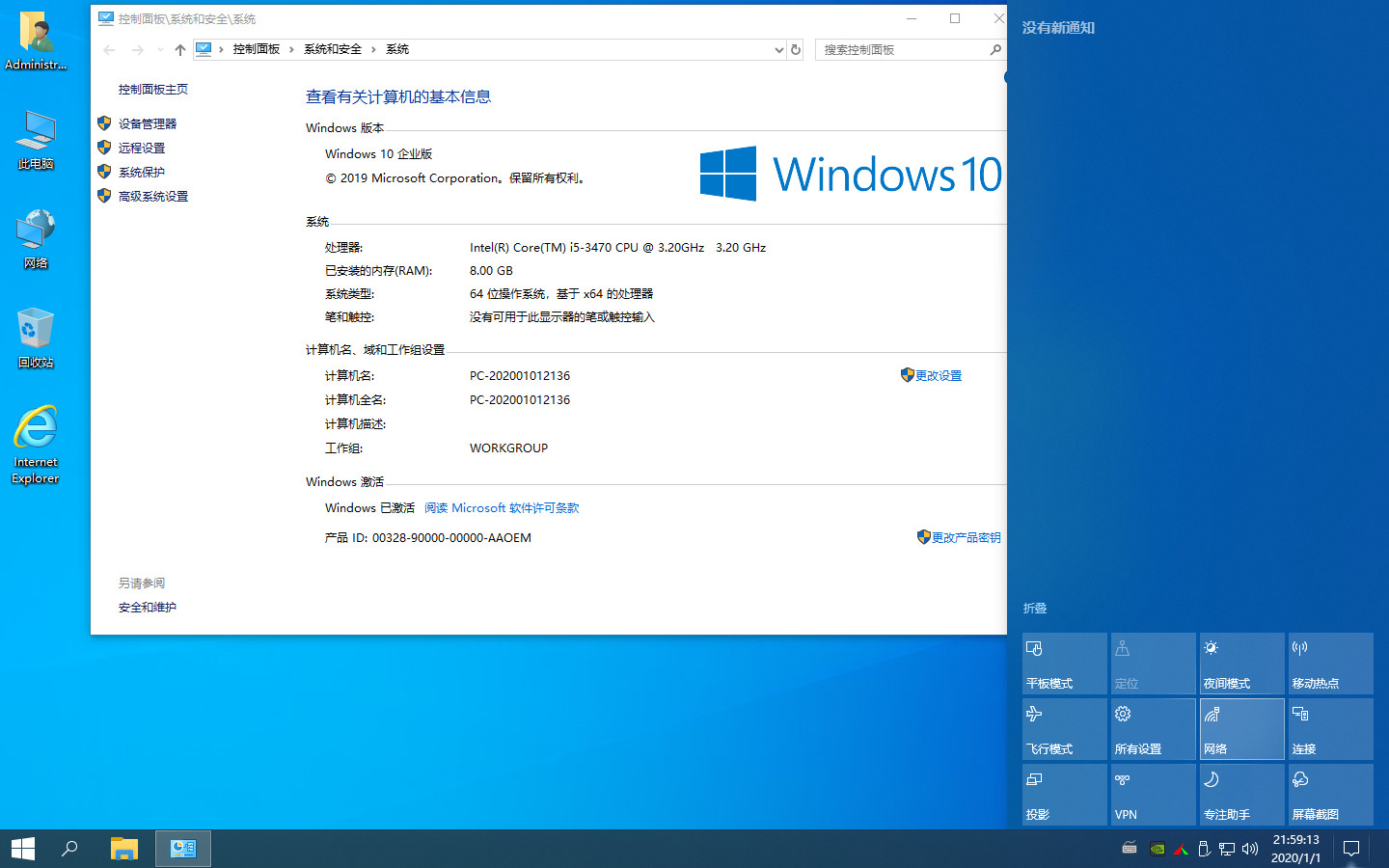This screenshot has width=1389, height=868.
Task: Click the search magnifier icon in control panel
Action: (x=995, y=49)
